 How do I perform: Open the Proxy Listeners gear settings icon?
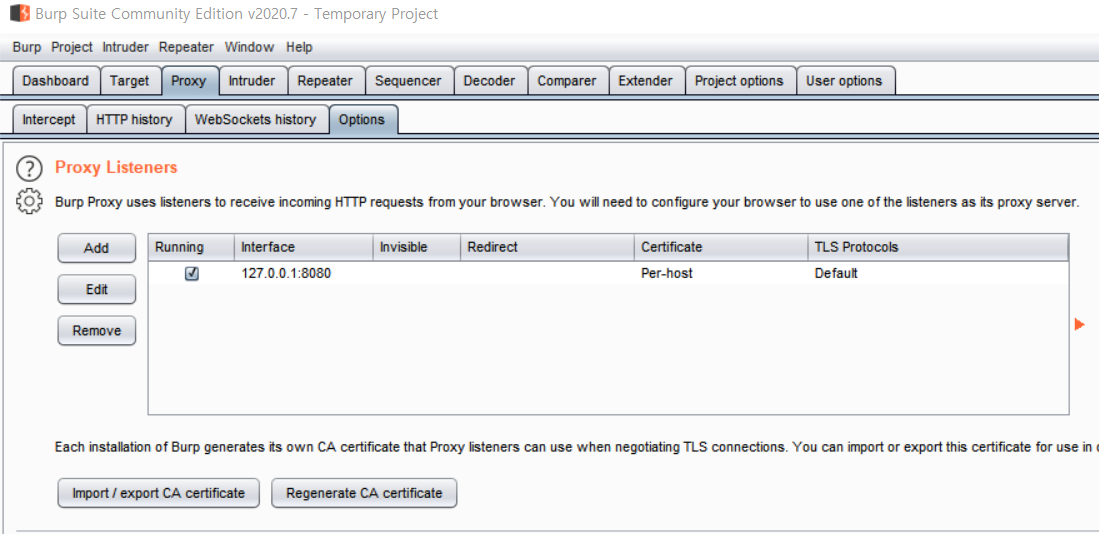click(x=28, y=202)
